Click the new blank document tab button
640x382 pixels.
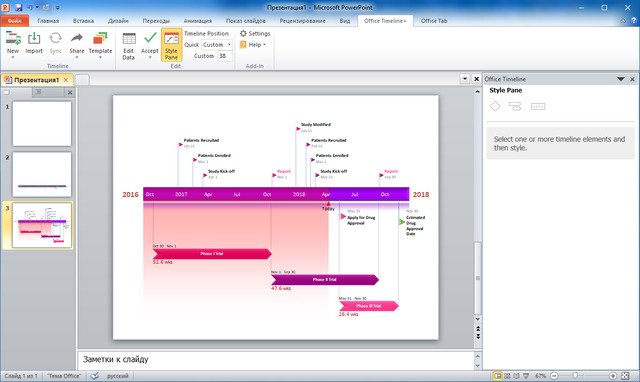click(x=82, y=80)
